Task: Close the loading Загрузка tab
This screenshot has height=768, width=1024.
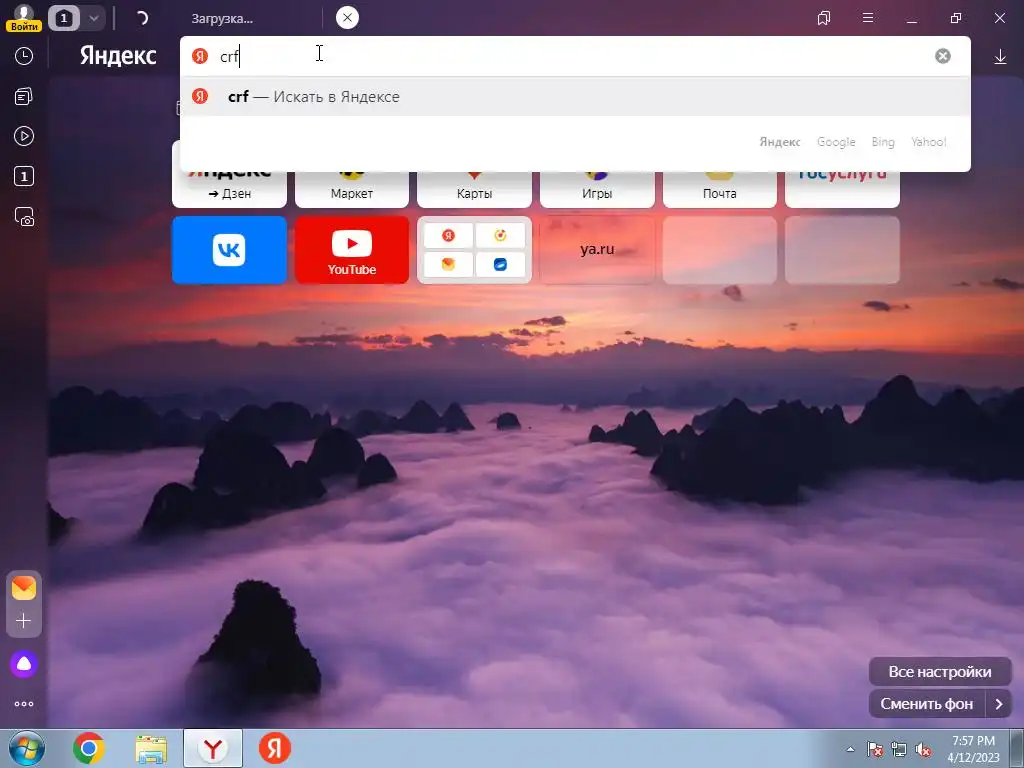Action: pos(347,18)
